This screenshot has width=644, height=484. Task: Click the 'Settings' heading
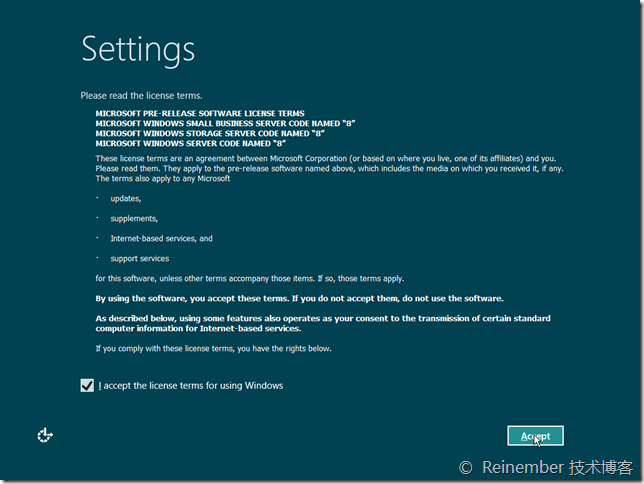138,50
